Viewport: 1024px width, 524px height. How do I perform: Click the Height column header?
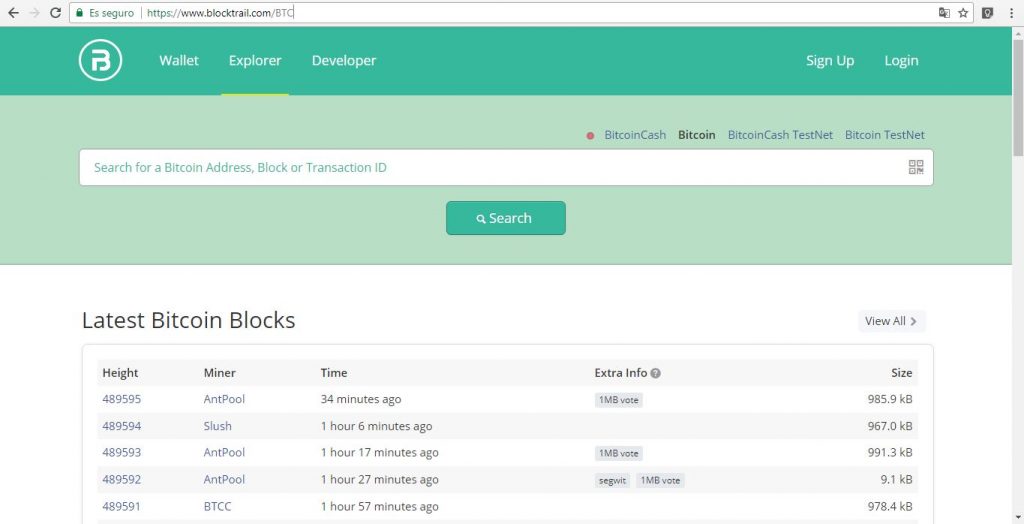[120, 373]
